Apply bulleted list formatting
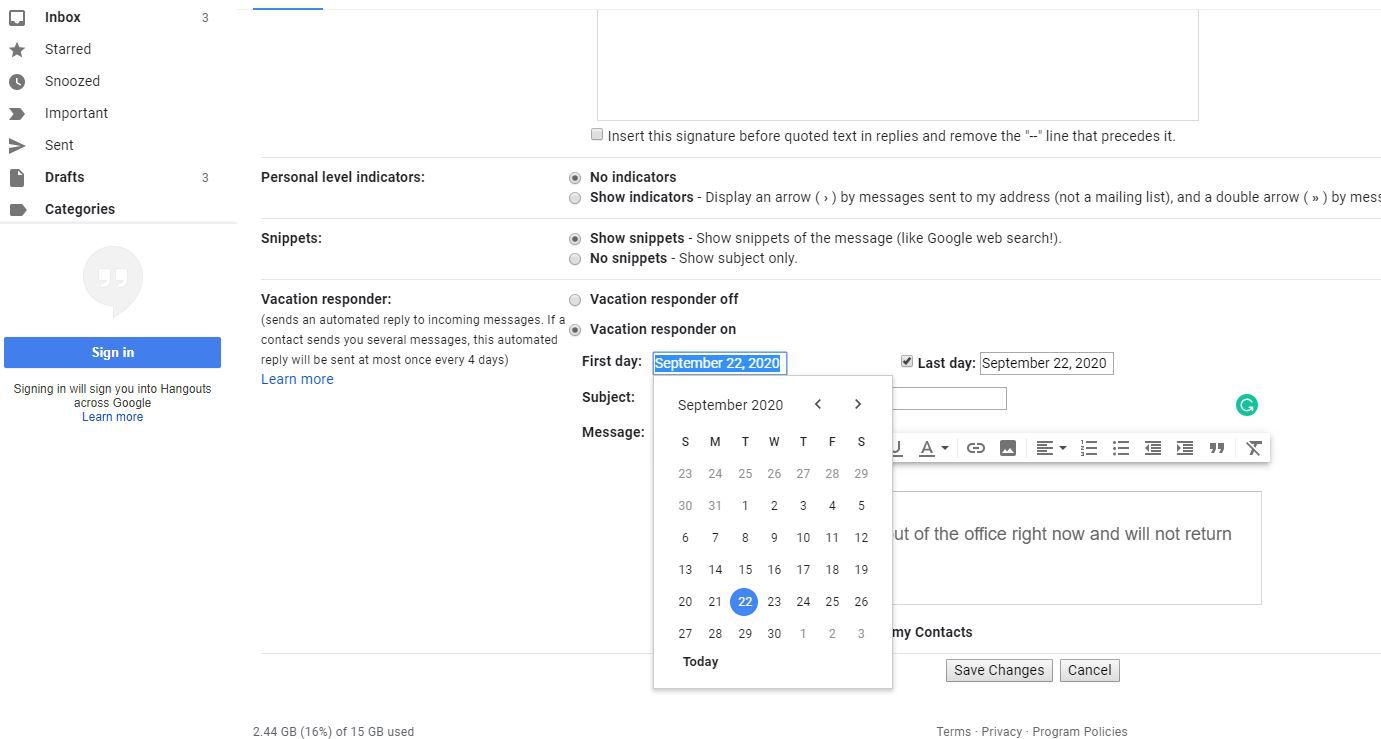The image size is (1381, 739). coord(1121,448)
